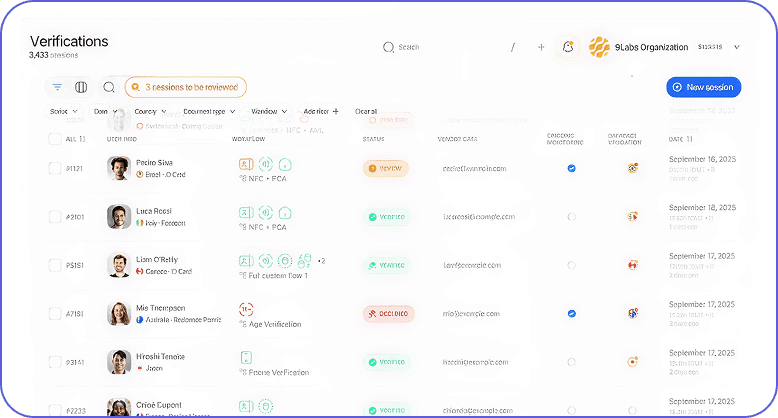Tick the ALL select checkbox in table header
This screenshot has width=778, height=418.
point(55,139)
